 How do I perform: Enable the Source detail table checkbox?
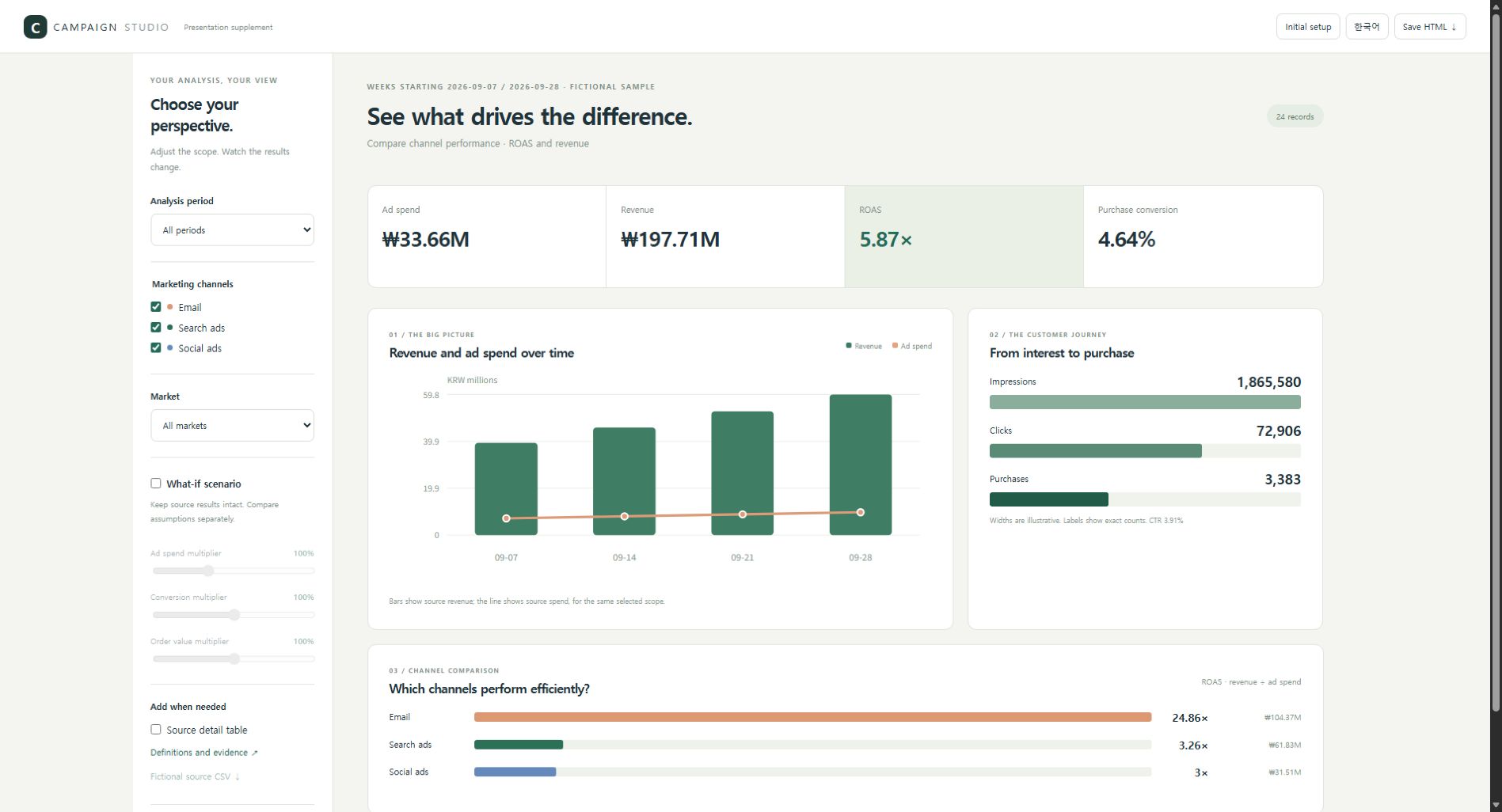click(x=156, y=730)
